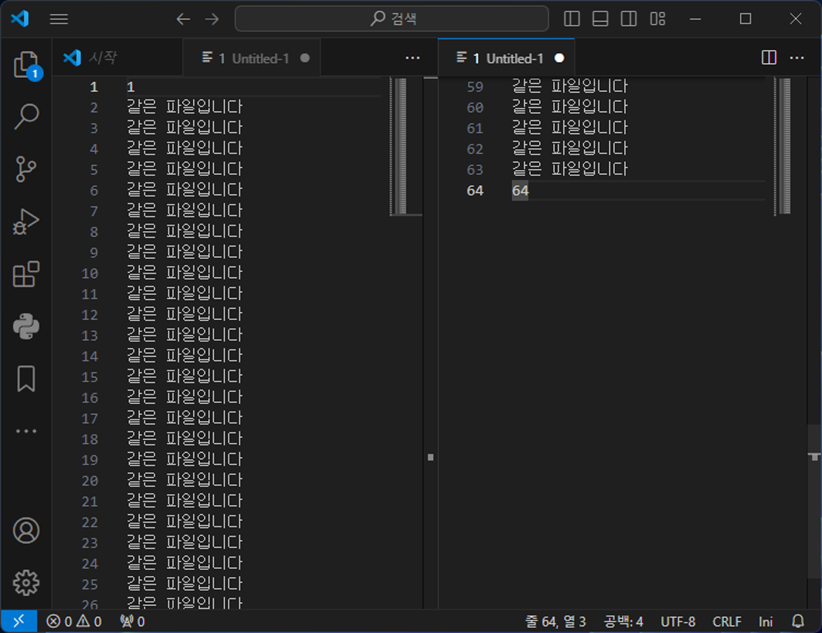Image resolution: width=822 pixels, height=633 pixels.
Task: Select Untitled-1 tab in left editor group
Action: click(252, 58)
